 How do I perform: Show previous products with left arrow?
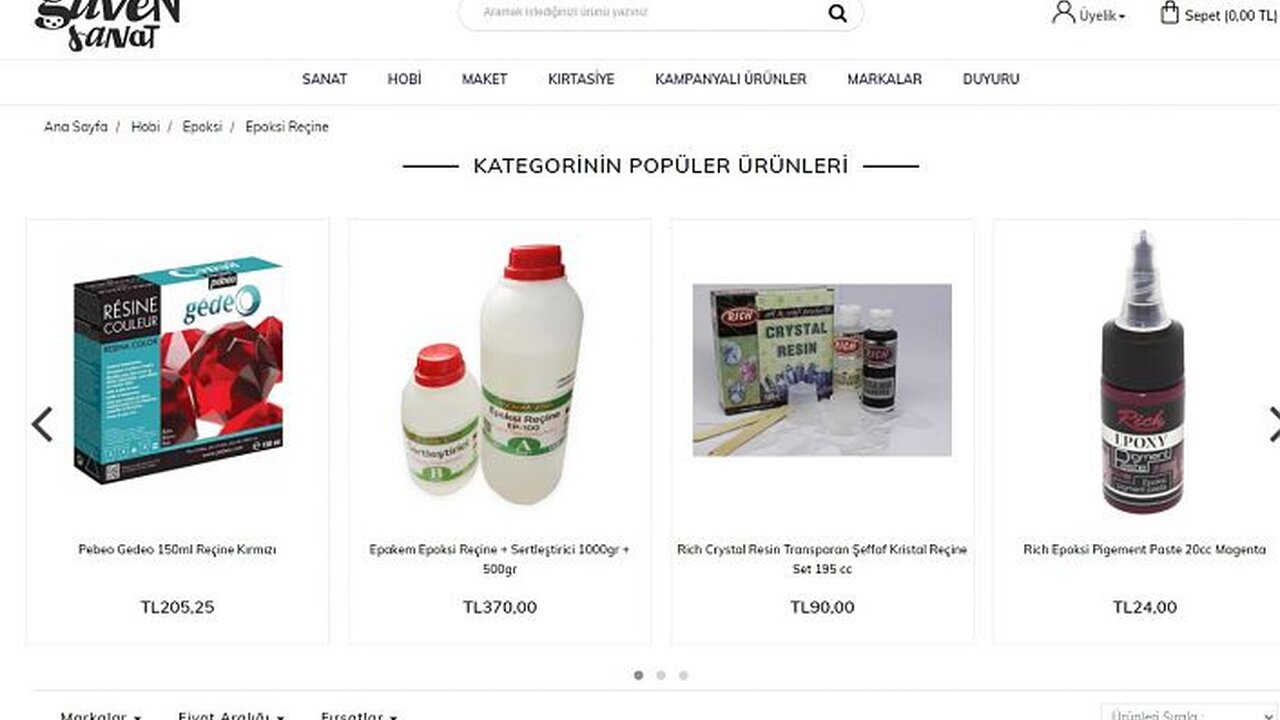[x=42, y=424]
